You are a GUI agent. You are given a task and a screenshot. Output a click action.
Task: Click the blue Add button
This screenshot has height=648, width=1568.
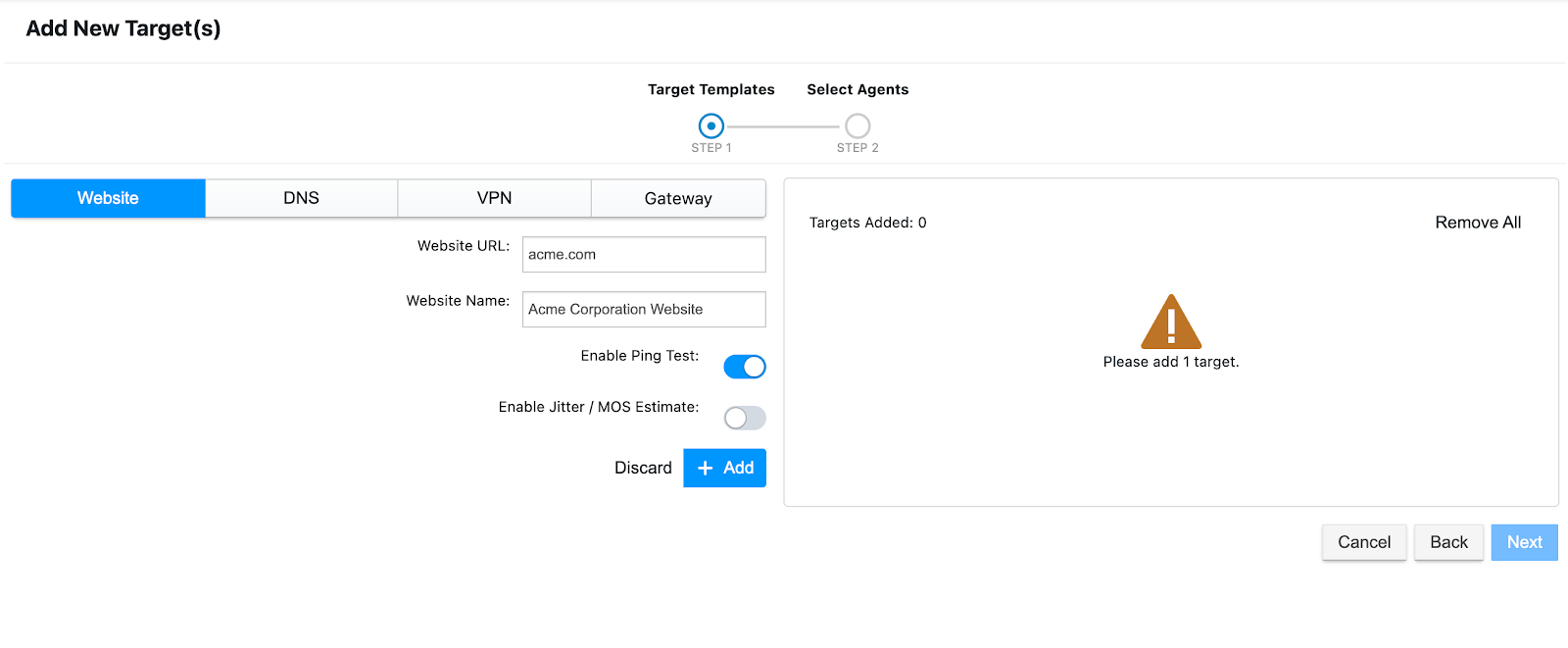[x=724, y=468]
